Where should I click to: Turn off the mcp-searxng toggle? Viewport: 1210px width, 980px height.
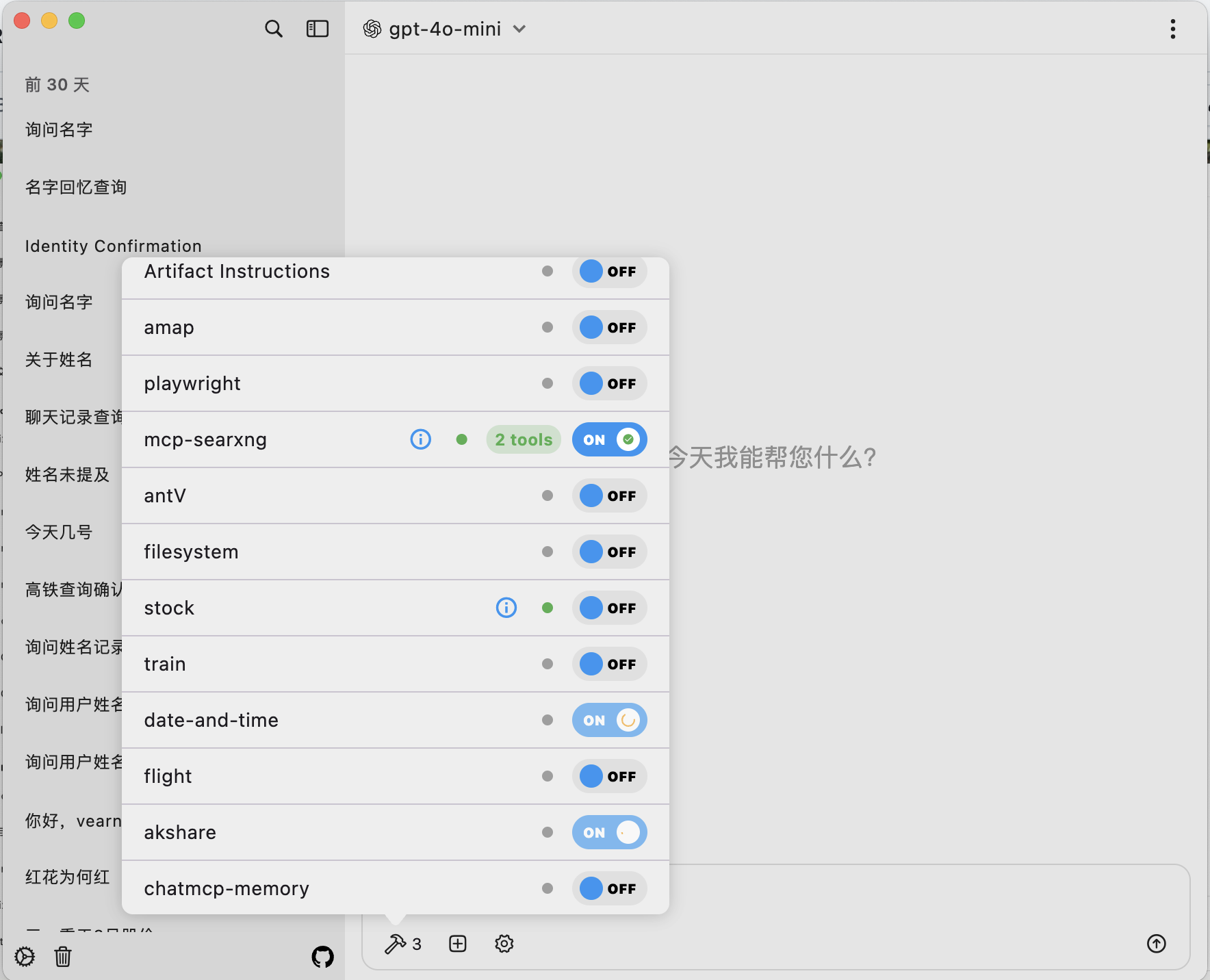click(x=610, y=439)
